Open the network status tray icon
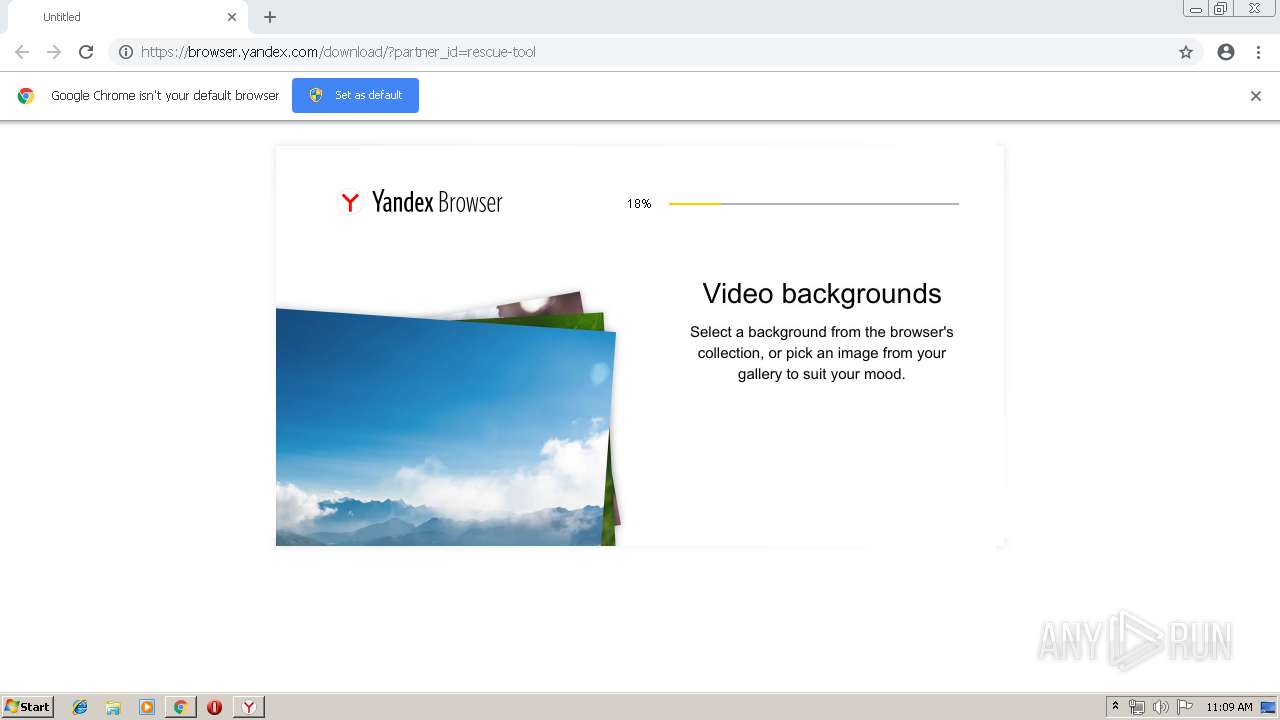 coord(1137,707)
